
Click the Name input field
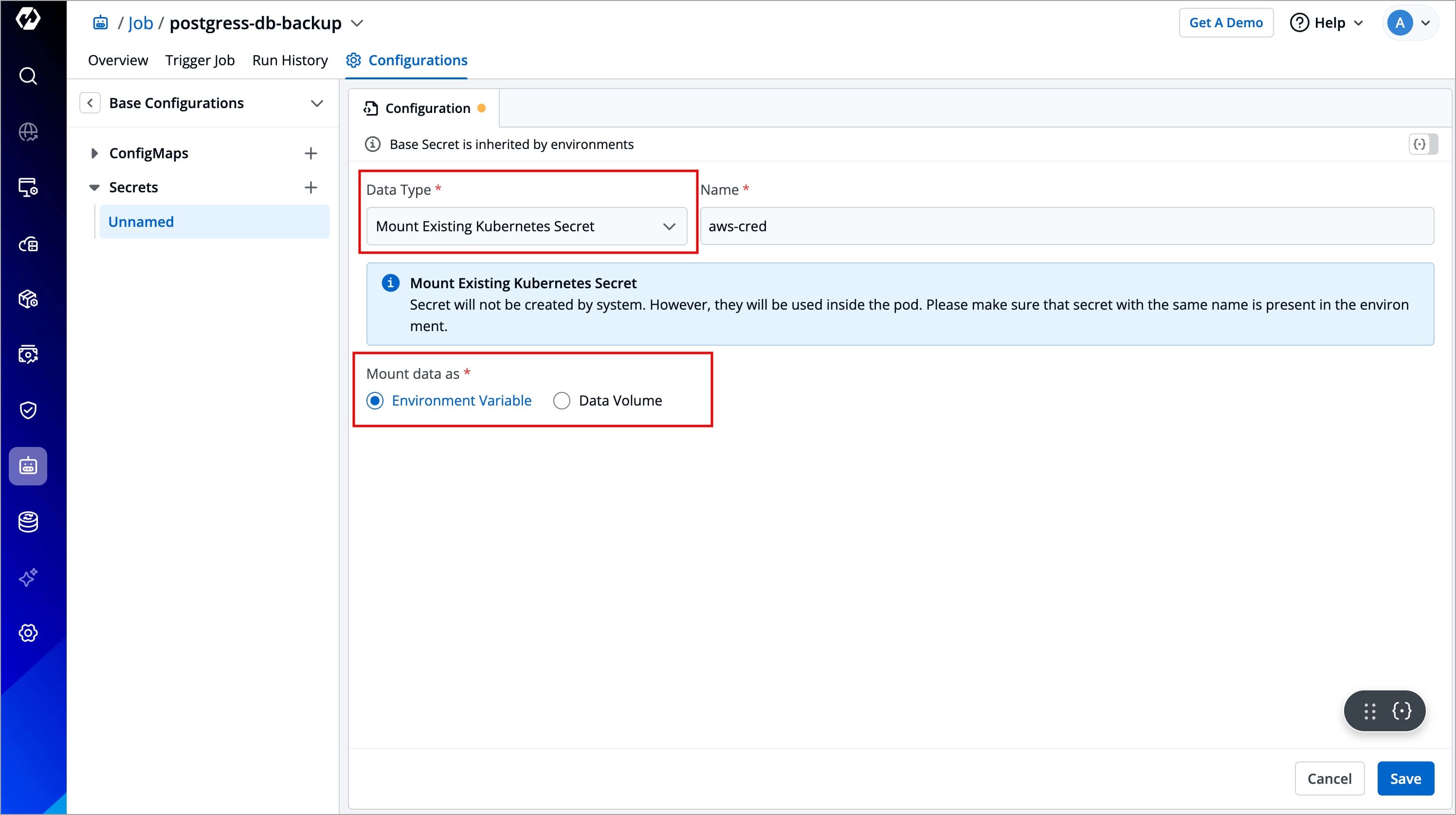1066,226
